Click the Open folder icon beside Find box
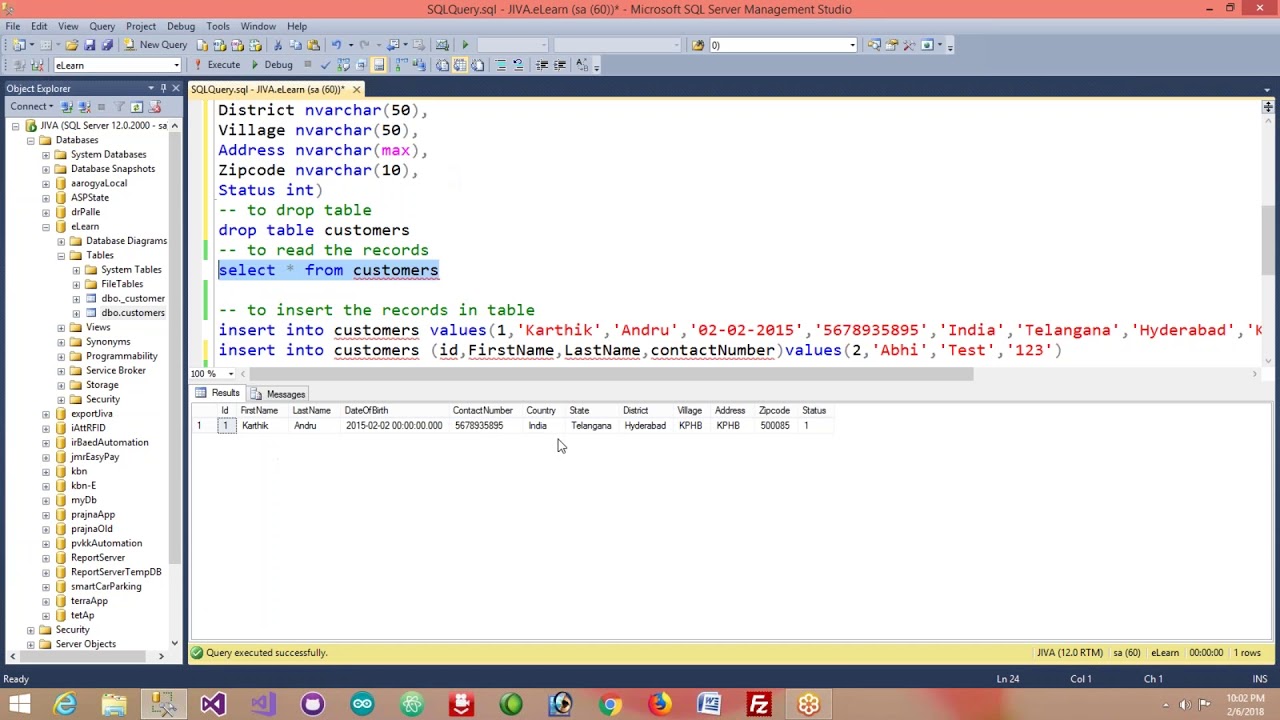This screenshot has height=720, width=1280. click(x=698, y=45)
